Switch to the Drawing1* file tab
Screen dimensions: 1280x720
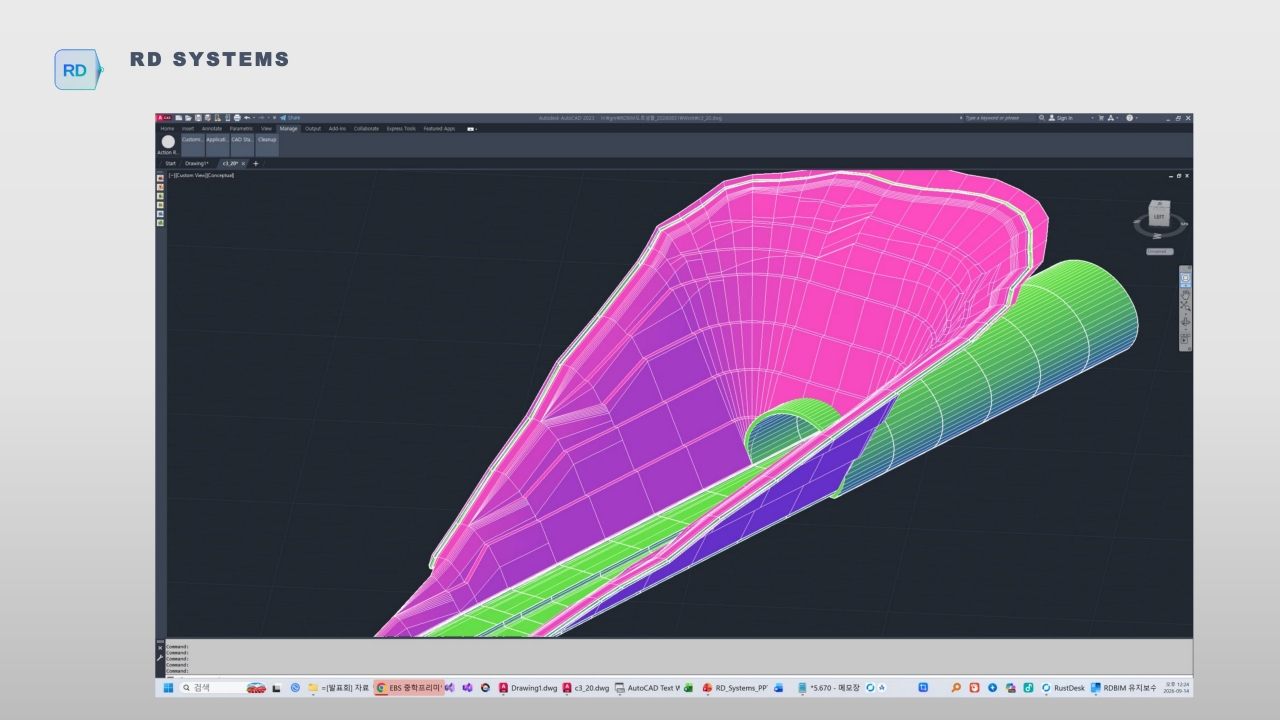(x=197, y=163)
